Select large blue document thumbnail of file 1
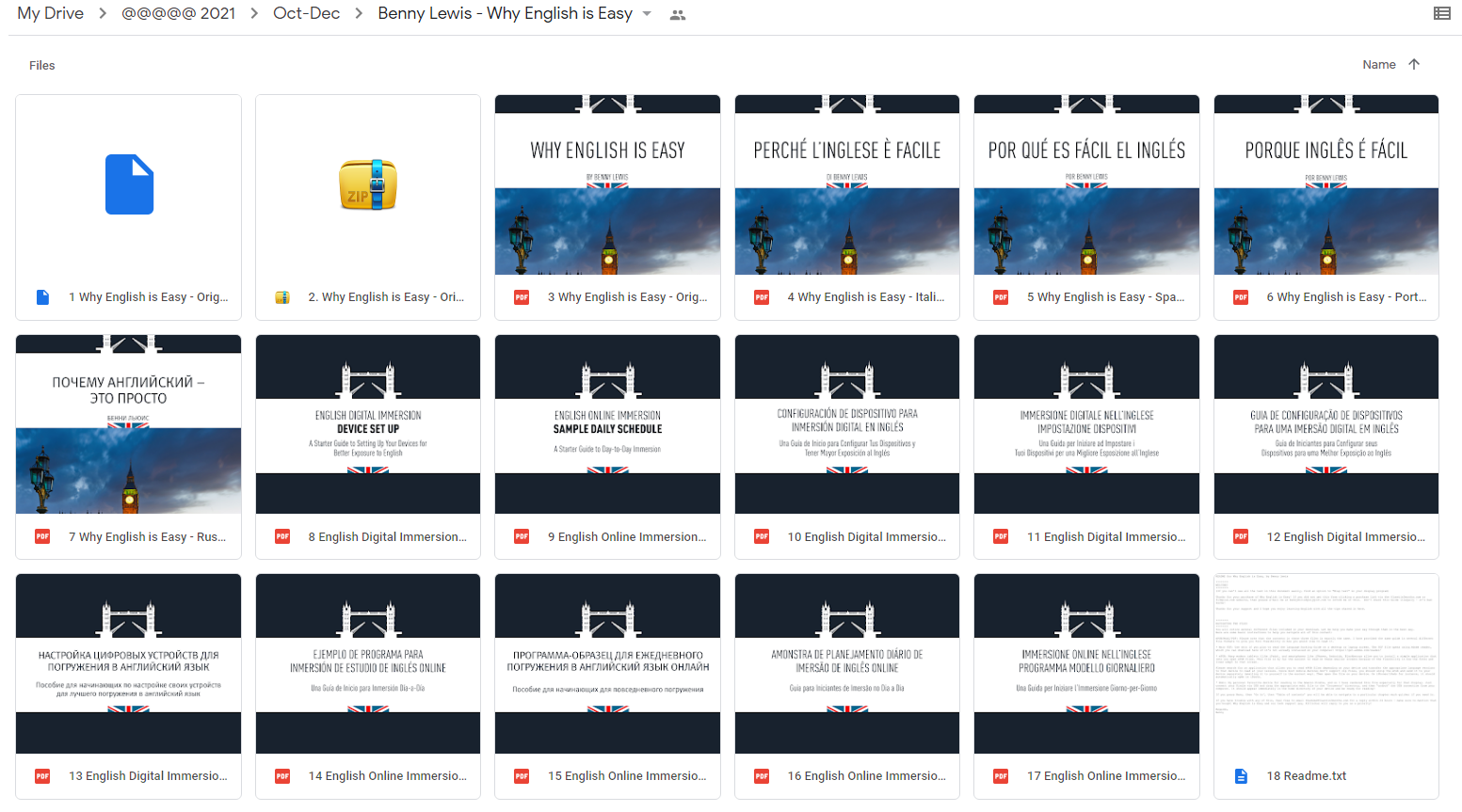 (x=129, y=184)
